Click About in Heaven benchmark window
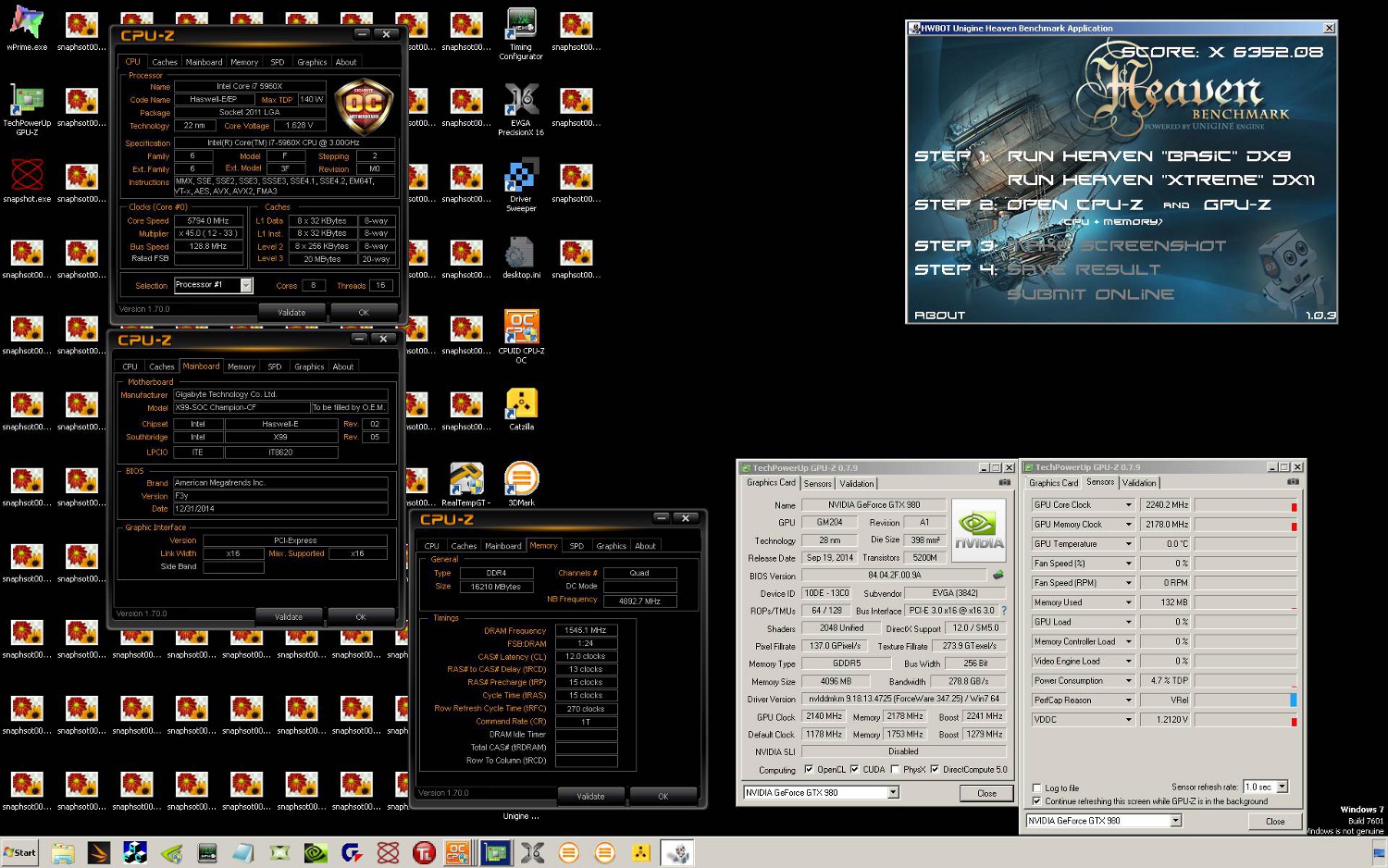 tap(939, 315)
